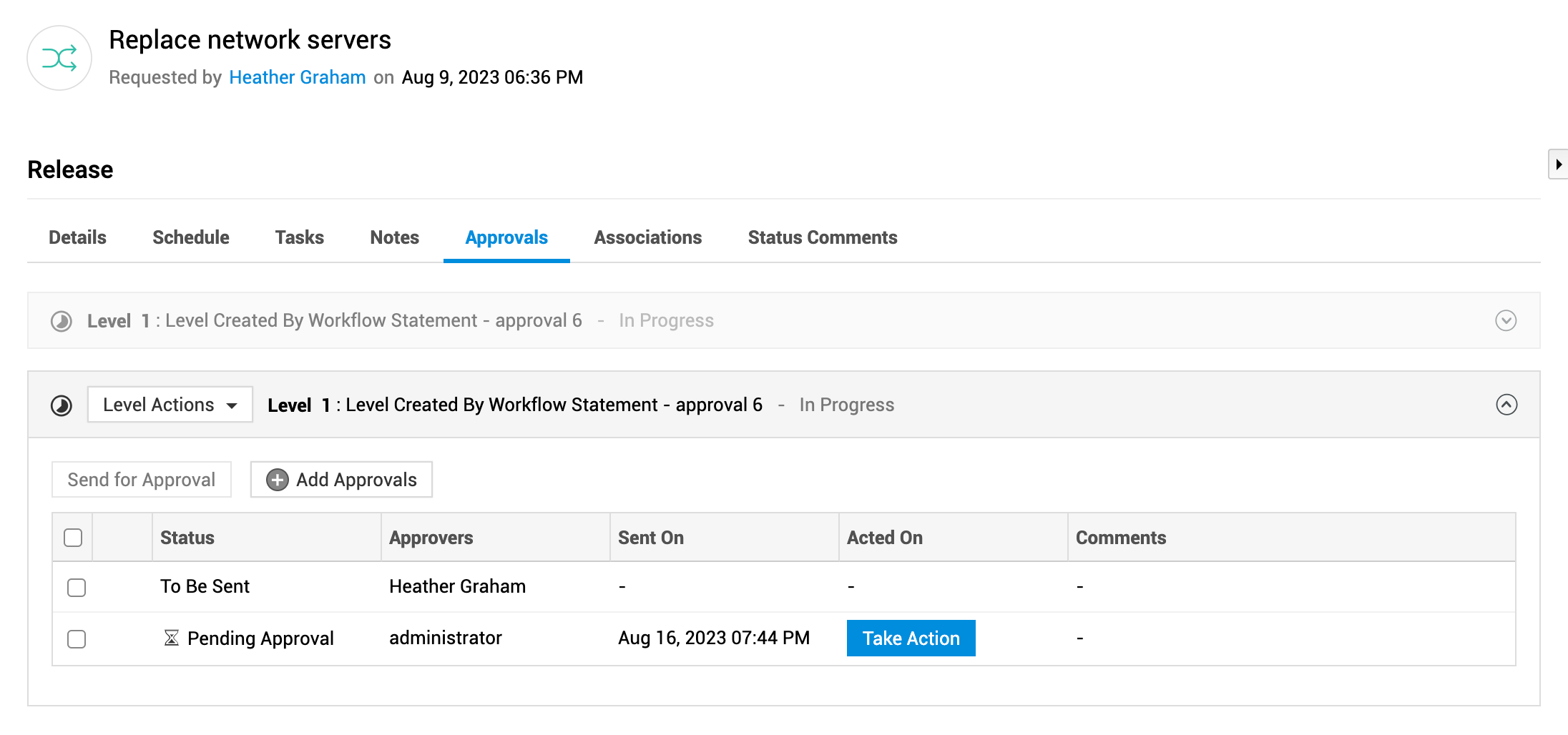This screenshot has height=735, width=1568.
Task: Open the Level Actions dropdown
Action: tap(170, 405)
